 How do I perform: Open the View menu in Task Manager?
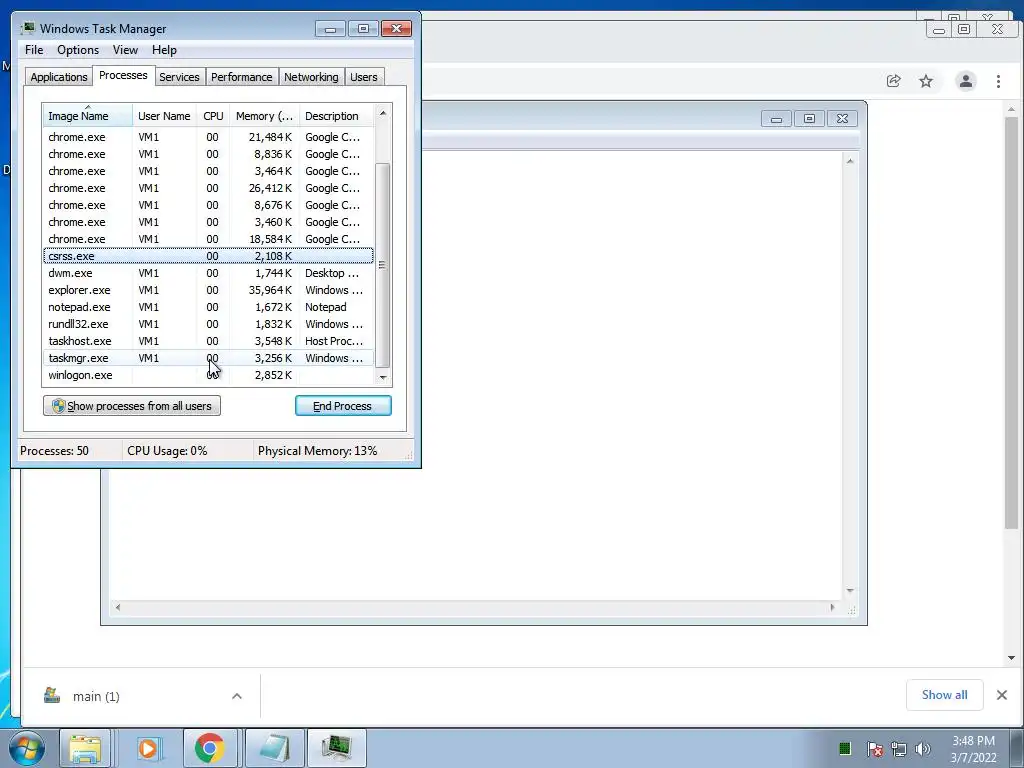tap(125, 50)
